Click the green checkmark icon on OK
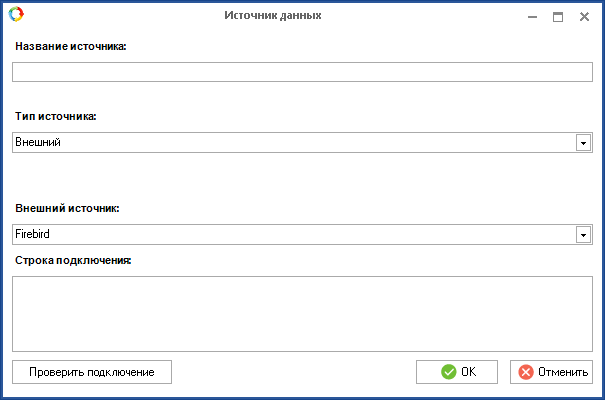Screen dimensions: 605x400 click(449, 372)
